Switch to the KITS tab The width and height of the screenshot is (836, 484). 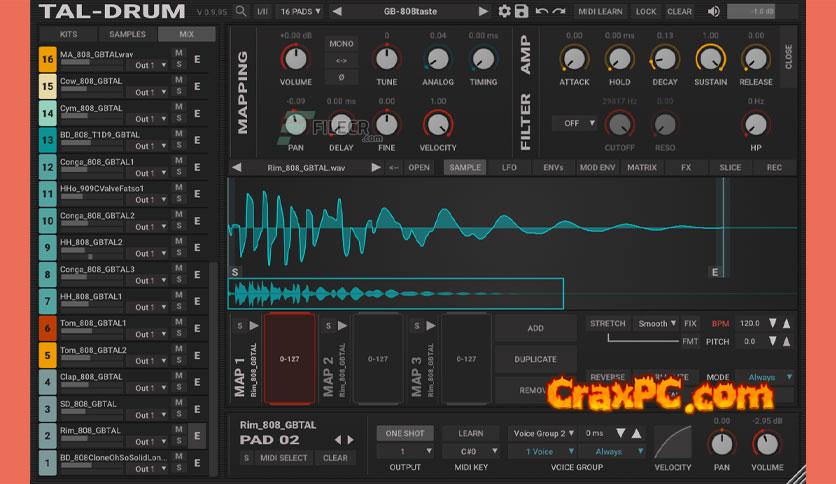tap(68, 34)
